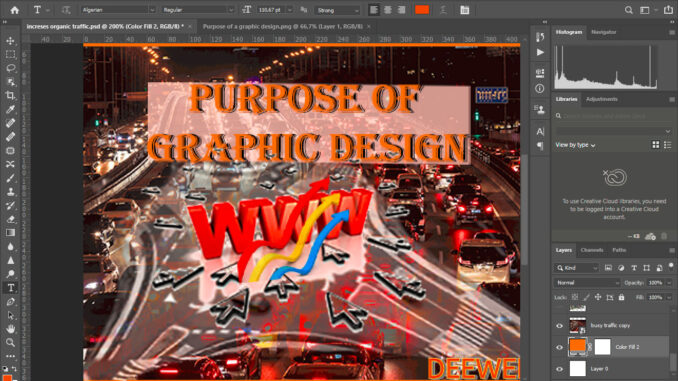Open the Paragraph panel icon in side strip

pos(540,146)
